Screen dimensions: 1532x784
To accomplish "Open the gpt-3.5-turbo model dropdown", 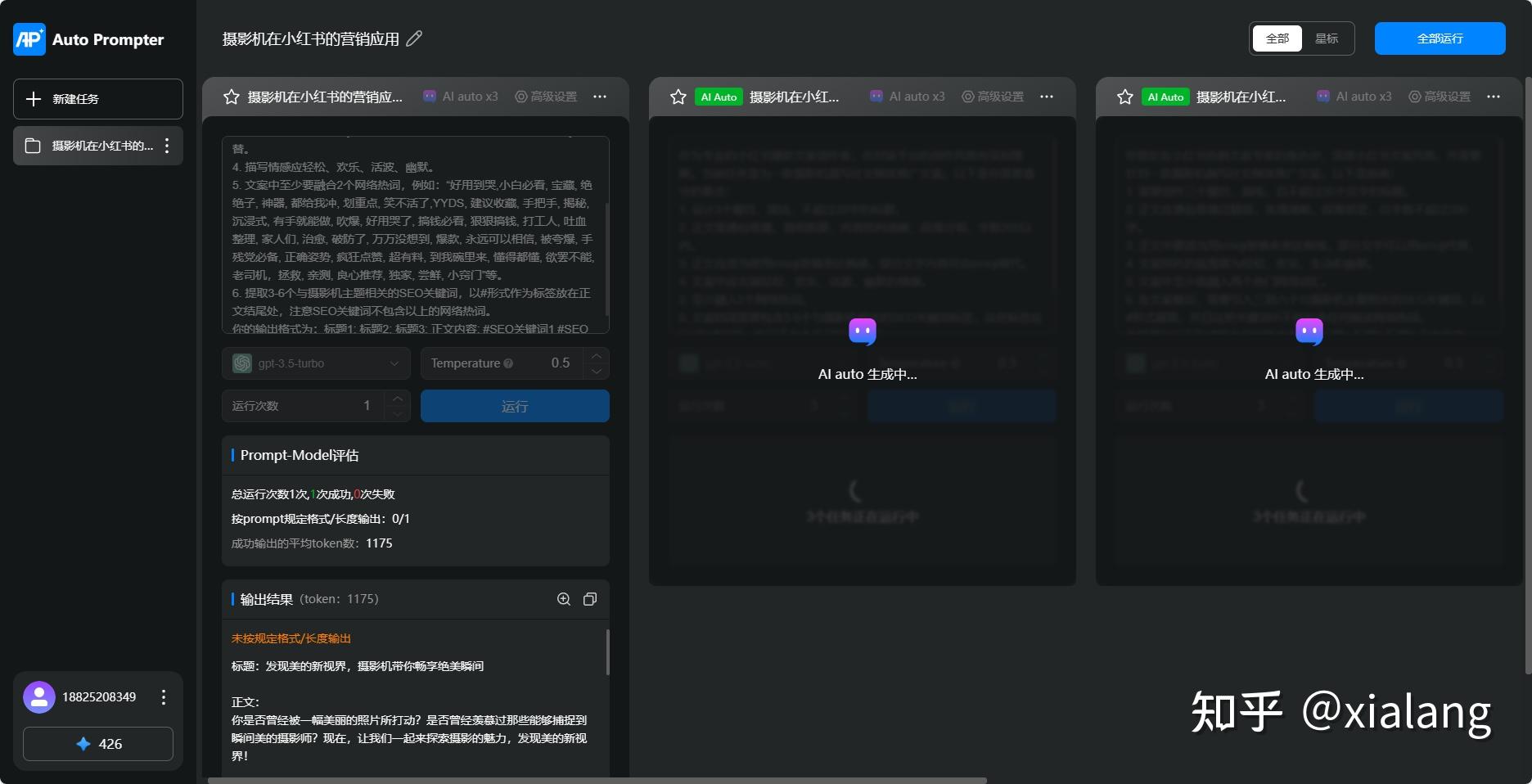I will (x=316, y=363).
